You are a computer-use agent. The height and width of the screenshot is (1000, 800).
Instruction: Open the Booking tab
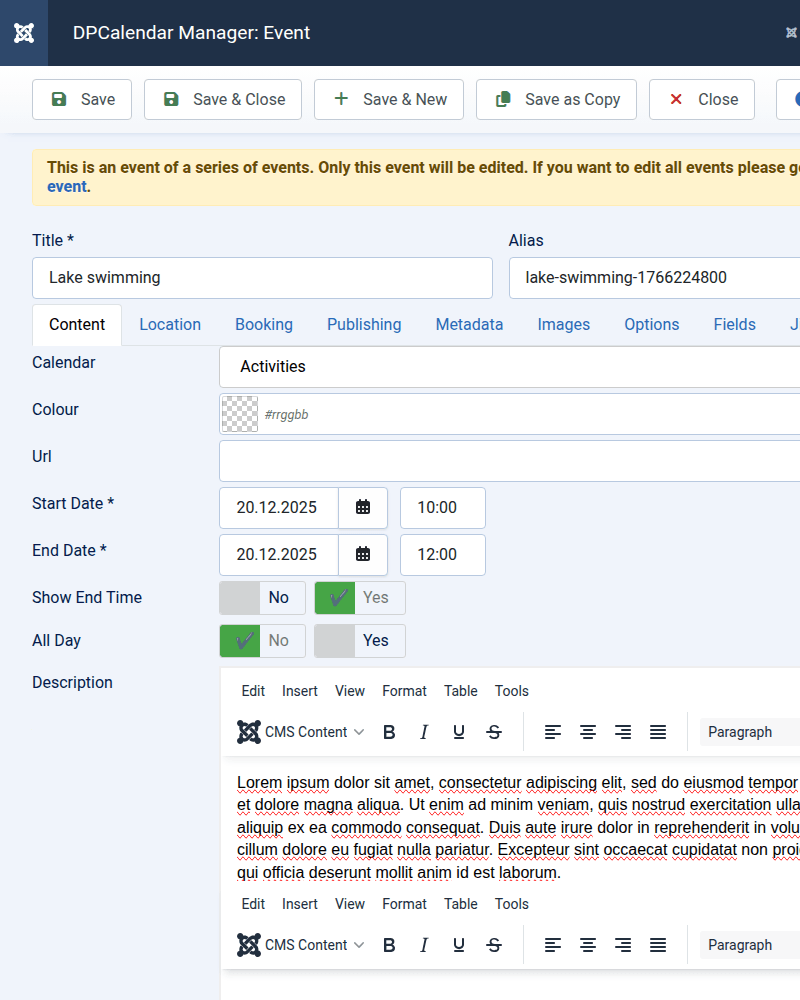pyautogui.click(x=264, y=325)
